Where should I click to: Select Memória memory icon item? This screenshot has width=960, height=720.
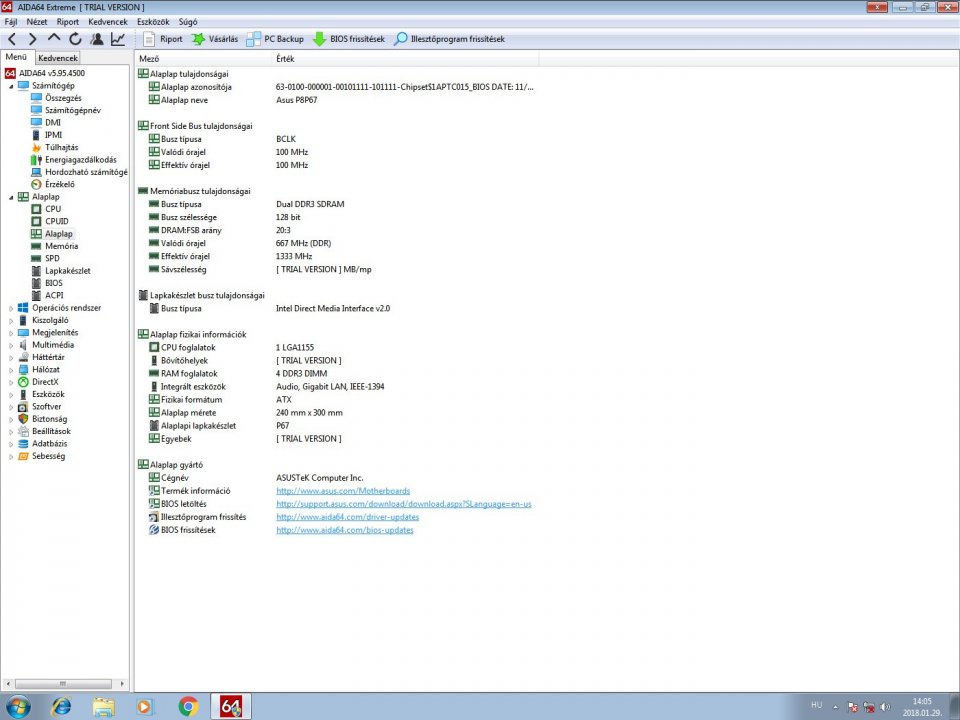click(55, 246)
